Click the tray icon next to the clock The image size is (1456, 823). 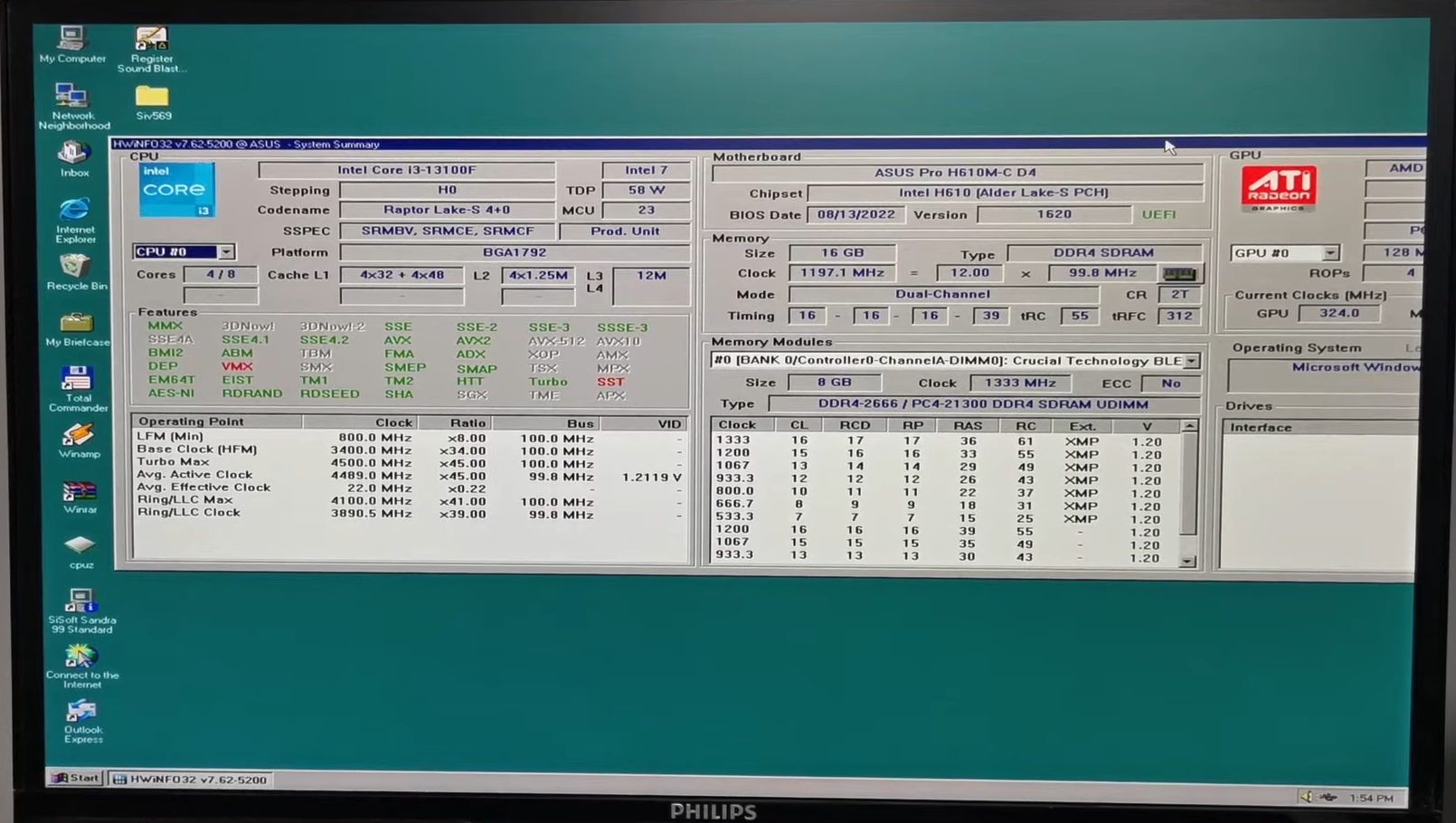[1328, 797]
